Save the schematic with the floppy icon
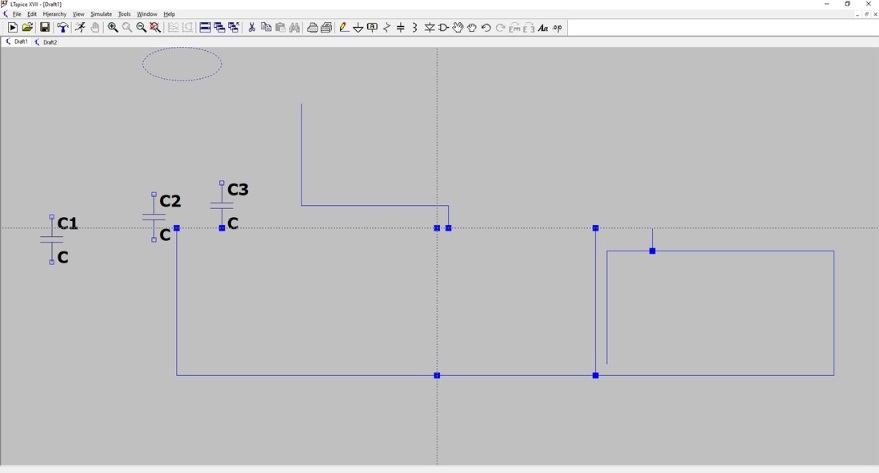The image size is (879, 473). coord(44,28)
